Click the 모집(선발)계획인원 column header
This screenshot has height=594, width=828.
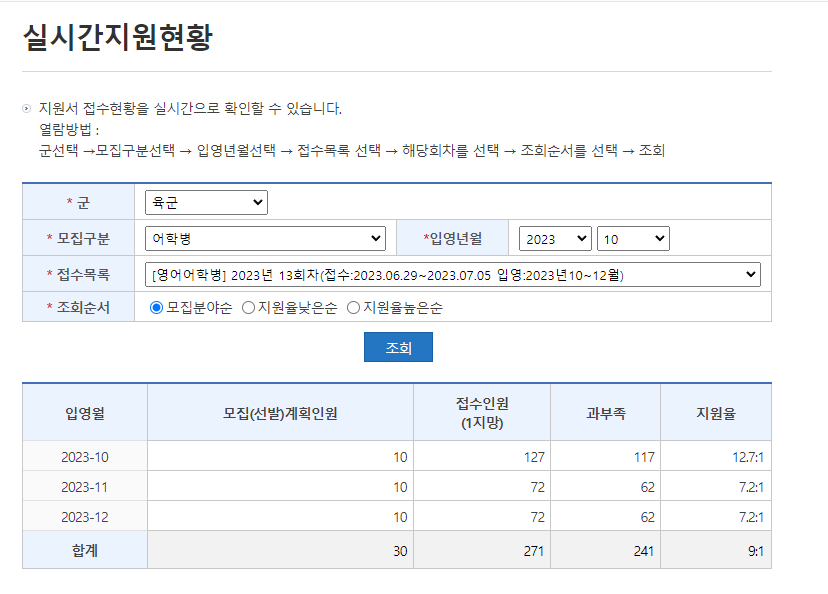pyautogui.click(x=280, y=413)
